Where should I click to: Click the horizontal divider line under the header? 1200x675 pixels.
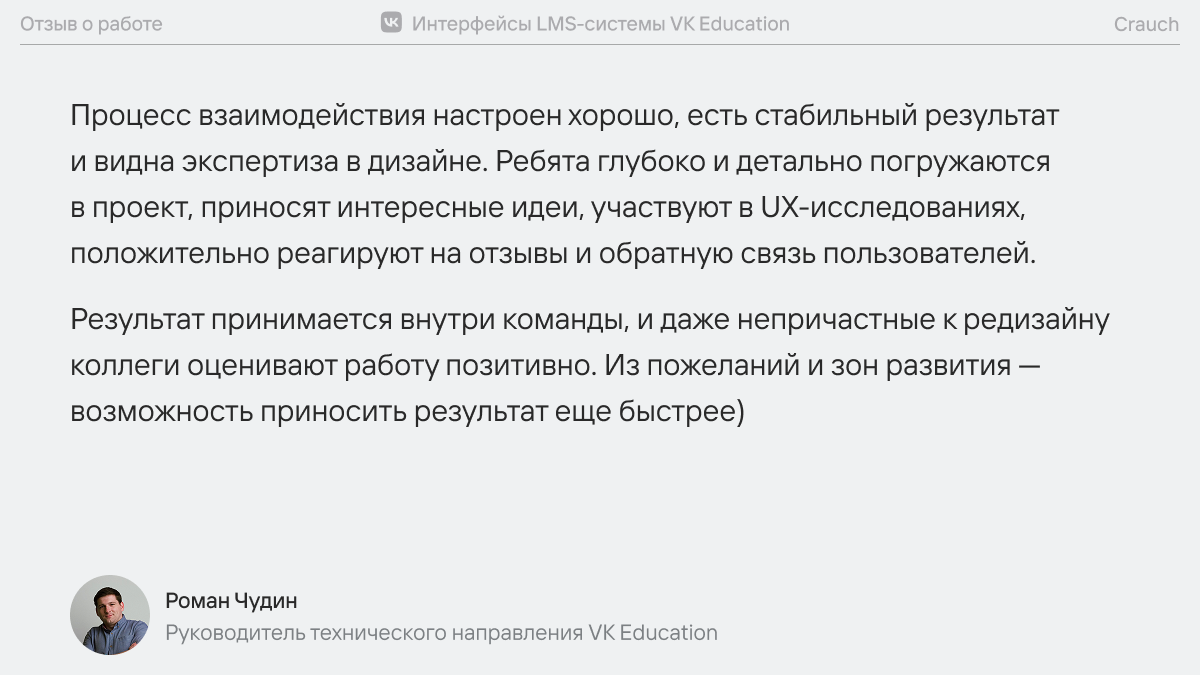pos(600,45)
